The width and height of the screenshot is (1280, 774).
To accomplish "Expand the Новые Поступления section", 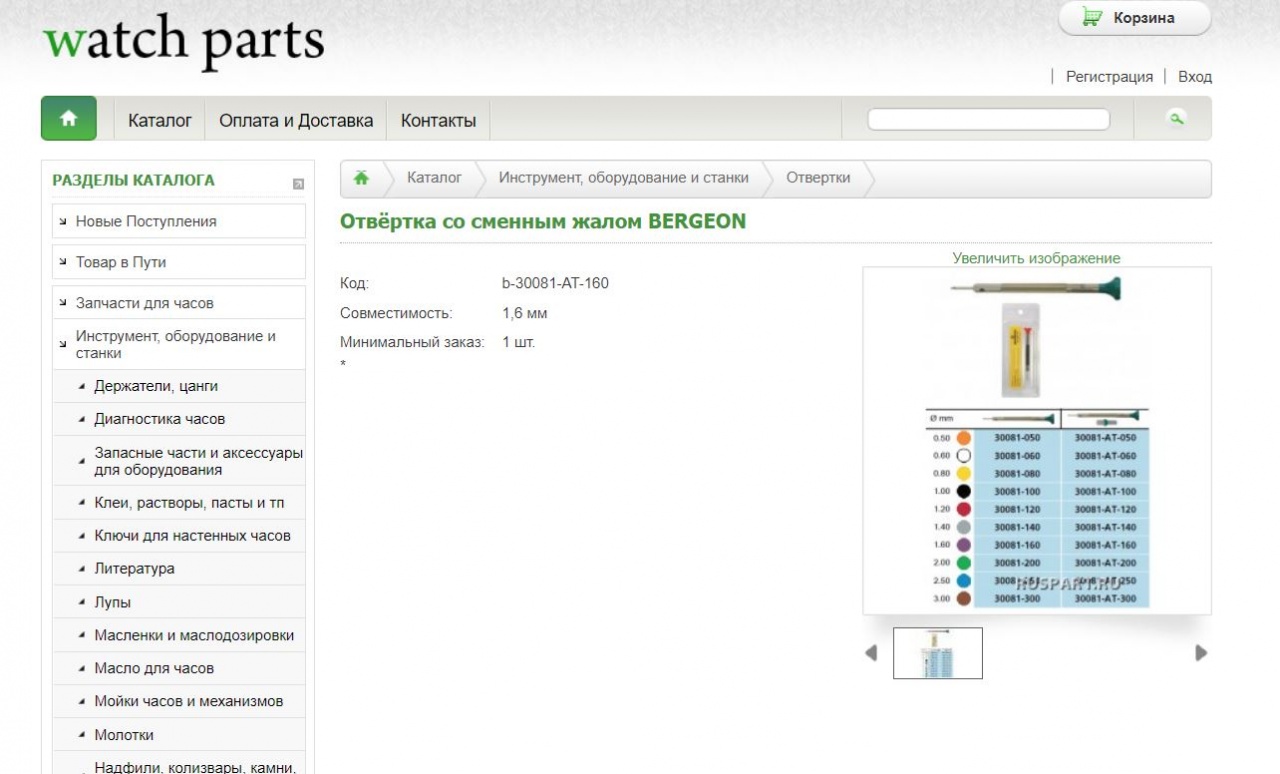I will coord(179,221).
